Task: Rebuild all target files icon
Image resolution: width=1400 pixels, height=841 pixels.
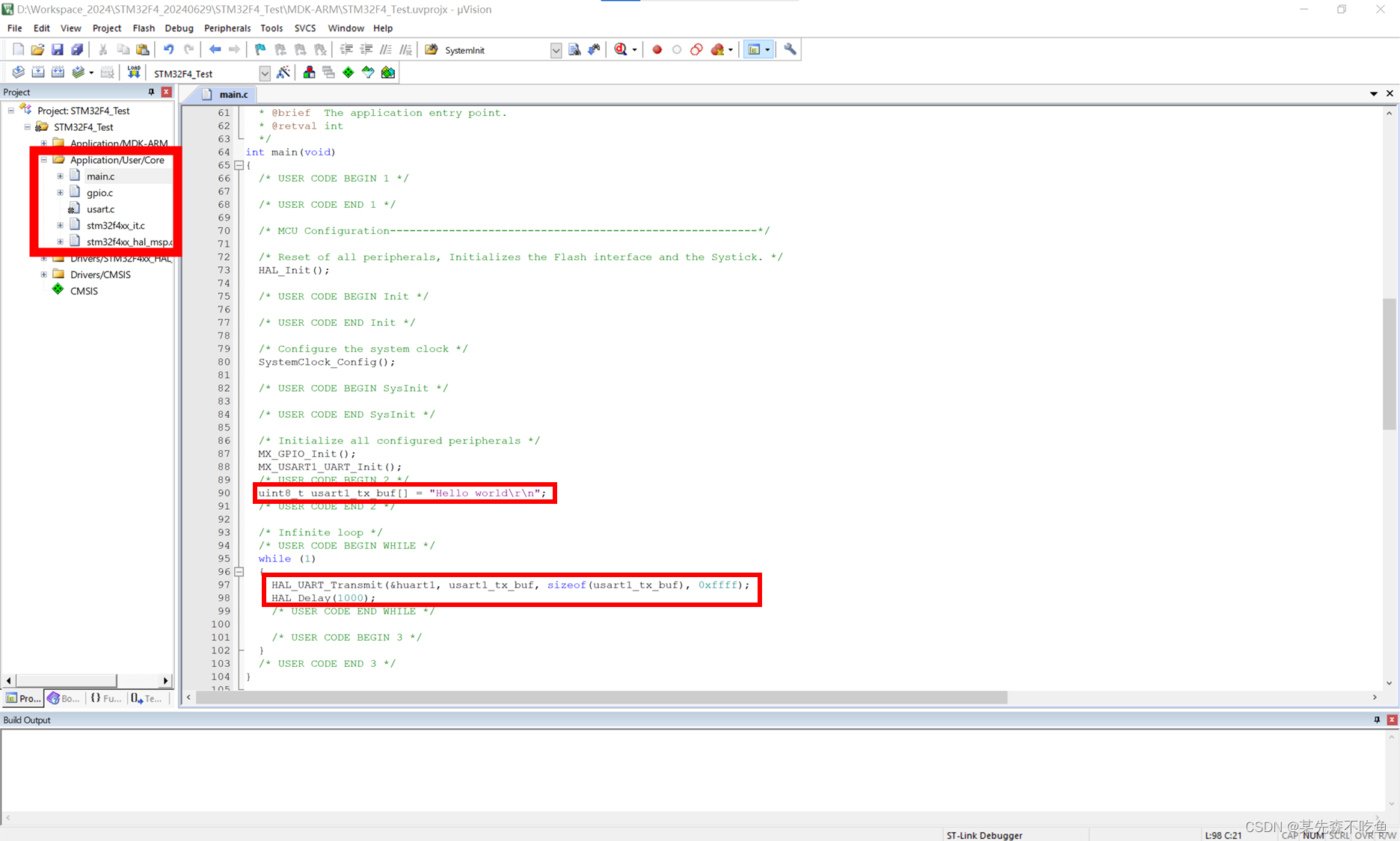Action: [58, 73]
